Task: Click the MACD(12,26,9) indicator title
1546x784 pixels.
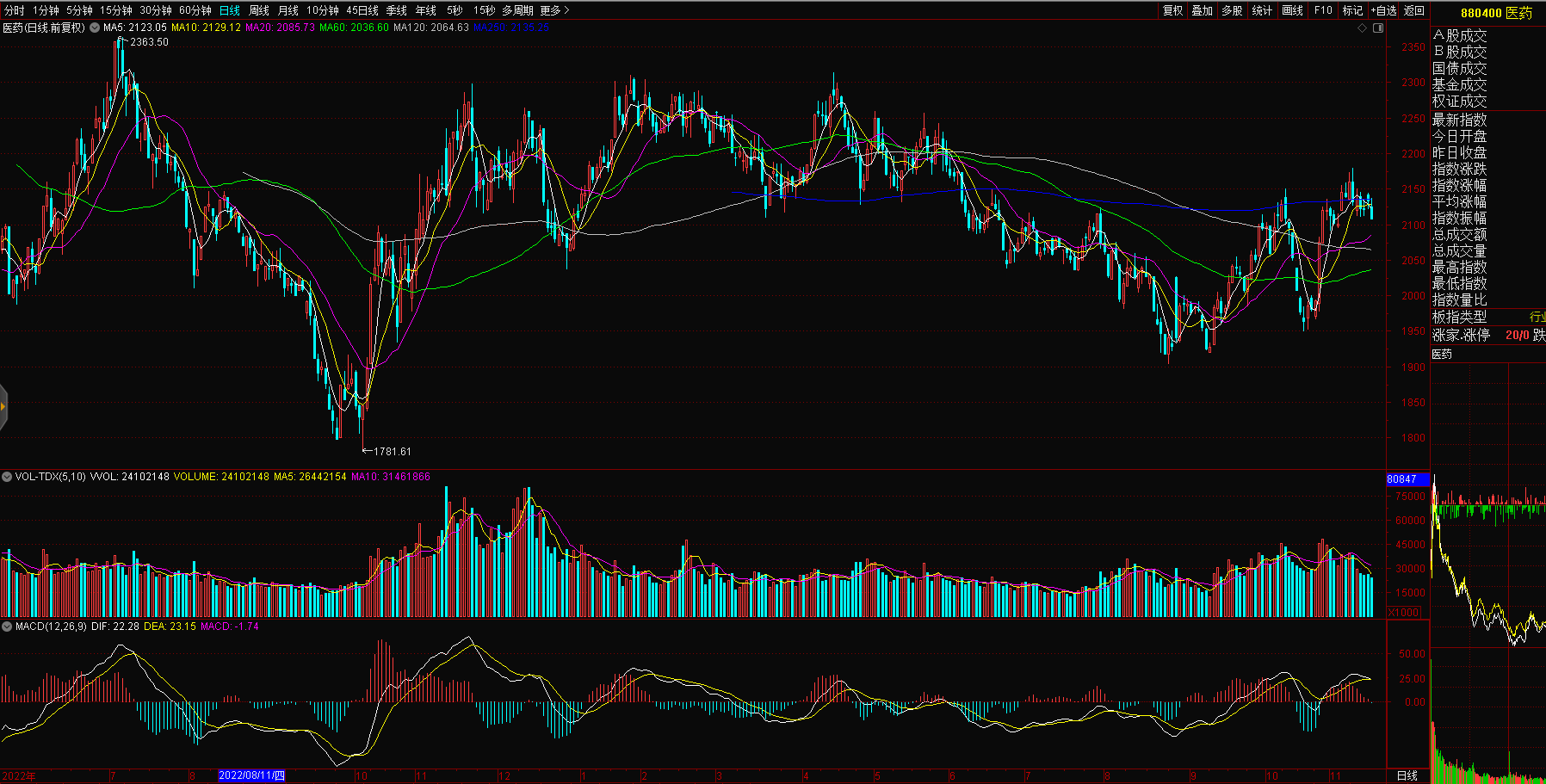Action: pos(51,627)
